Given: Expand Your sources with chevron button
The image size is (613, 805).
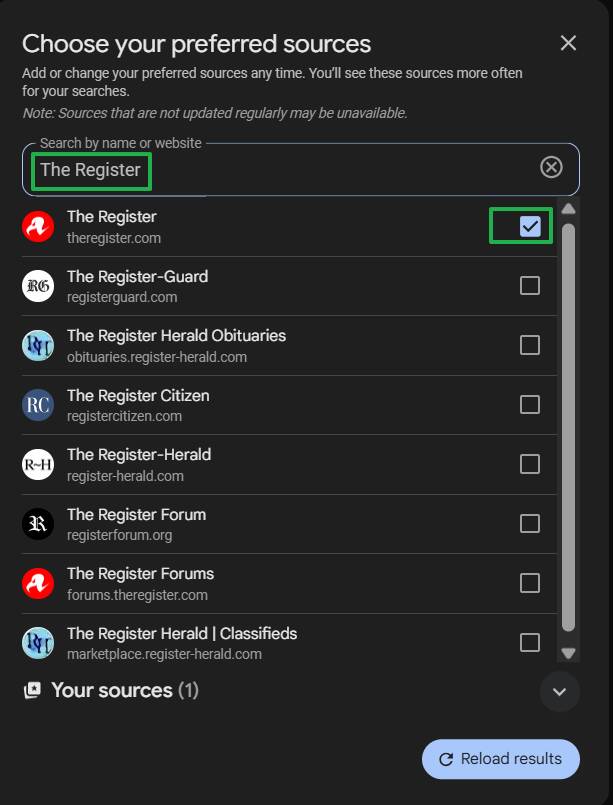Looking at the screenshot, I should [x=559, y=692].
